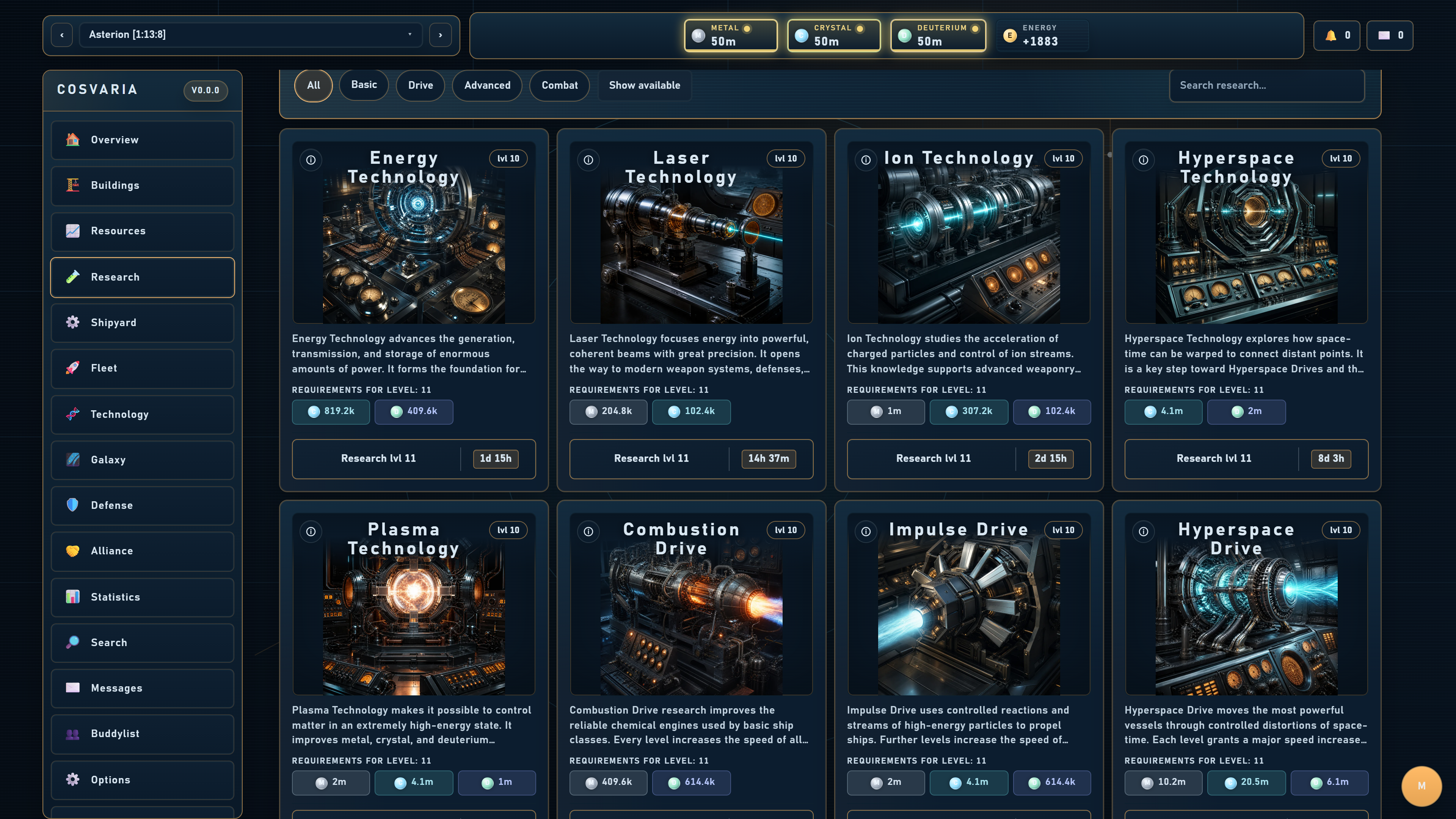Research Laser Technology level 11
1456x819 pixels.
point(691,458)
